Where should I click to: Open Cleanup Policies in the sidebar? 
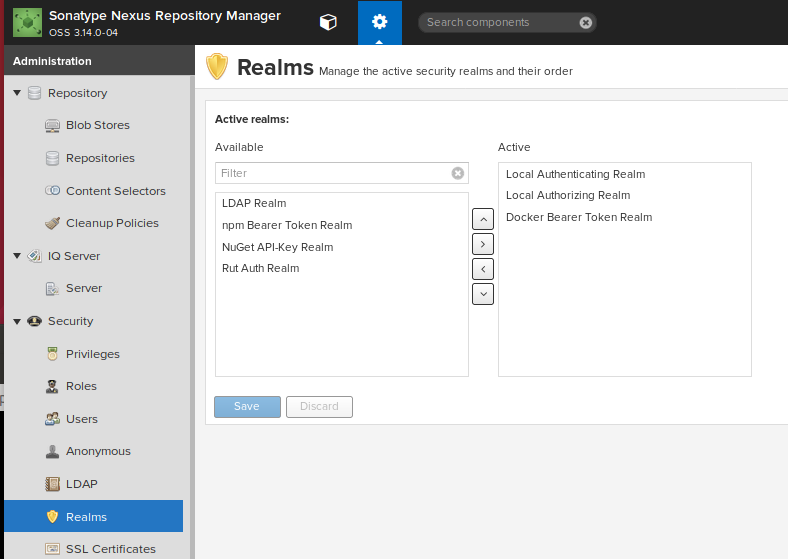point(112,223)
